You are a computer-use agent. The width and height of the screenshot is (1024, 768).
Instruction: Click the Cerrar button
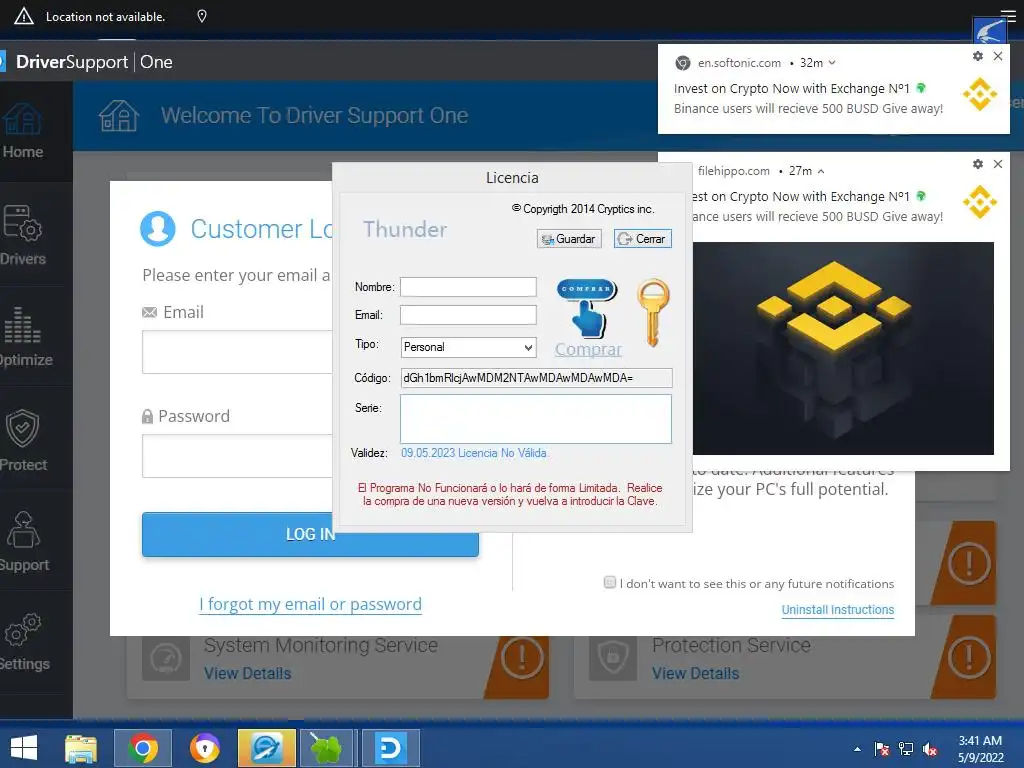(643, 239)
